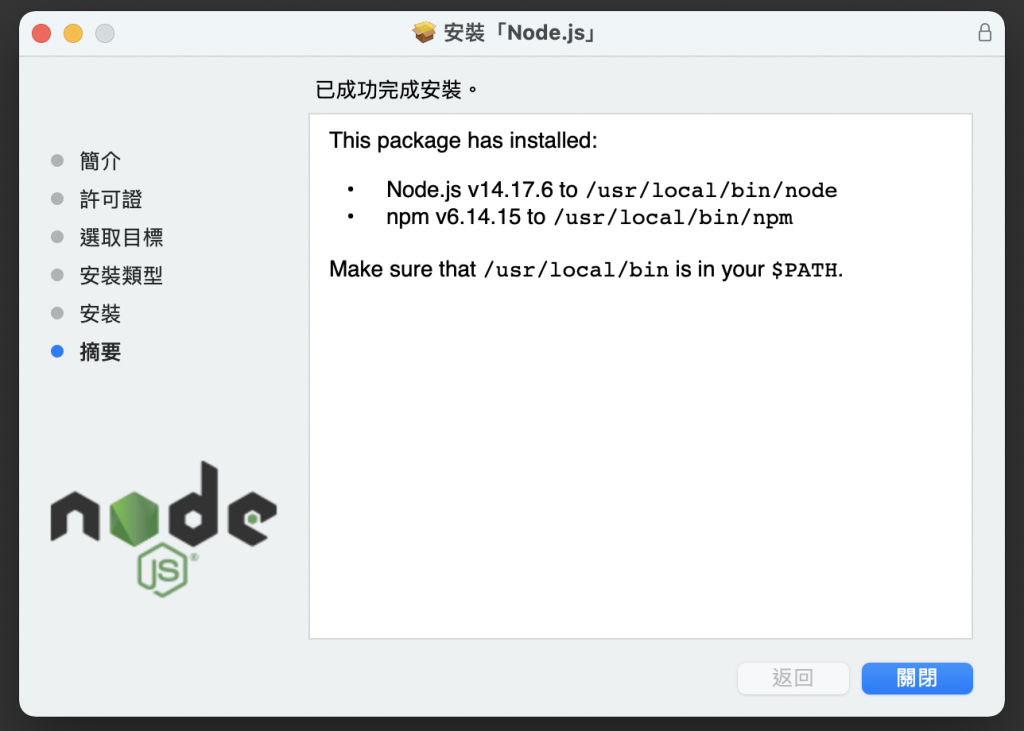Click the package box icon in title

coord(424,32)
